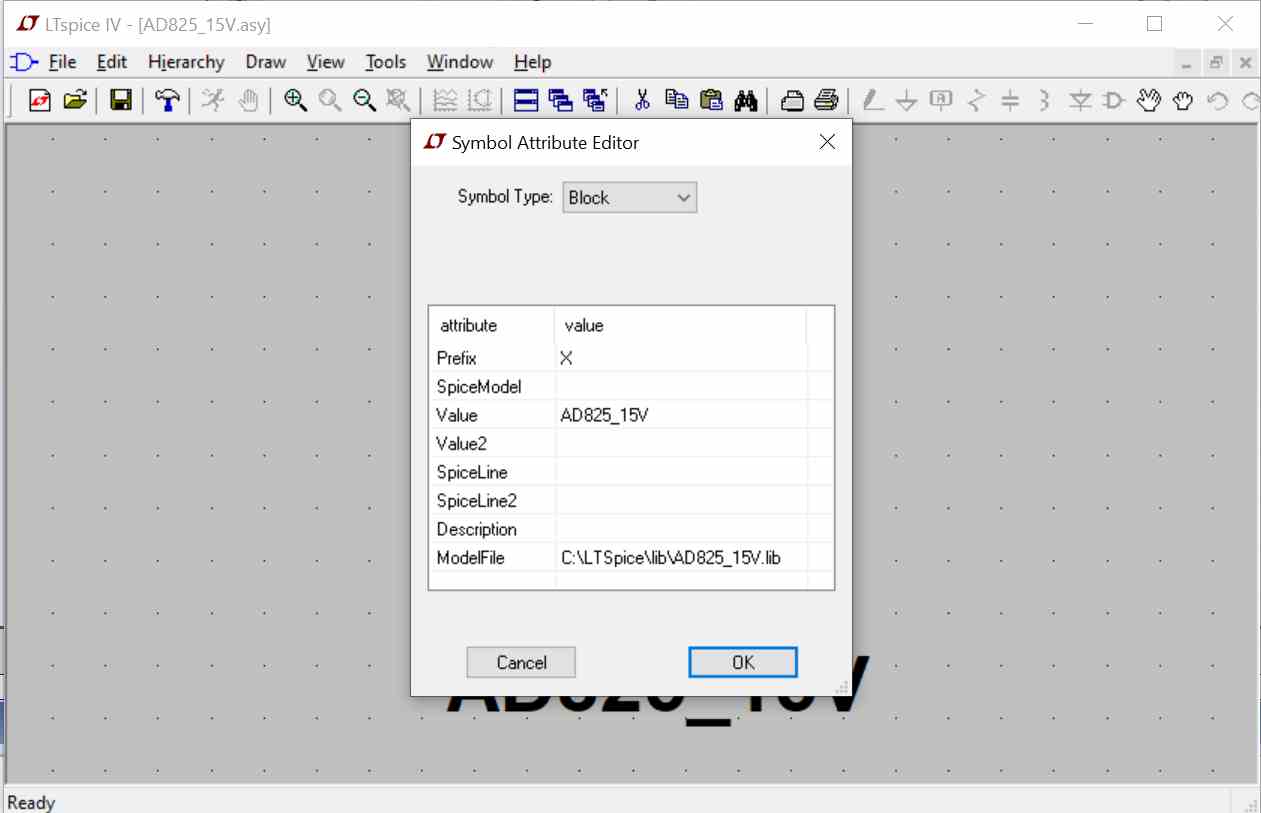Click the 'ModelFile' attribute name
This screenshot has height=813, width=1261.
click(470, 557)
